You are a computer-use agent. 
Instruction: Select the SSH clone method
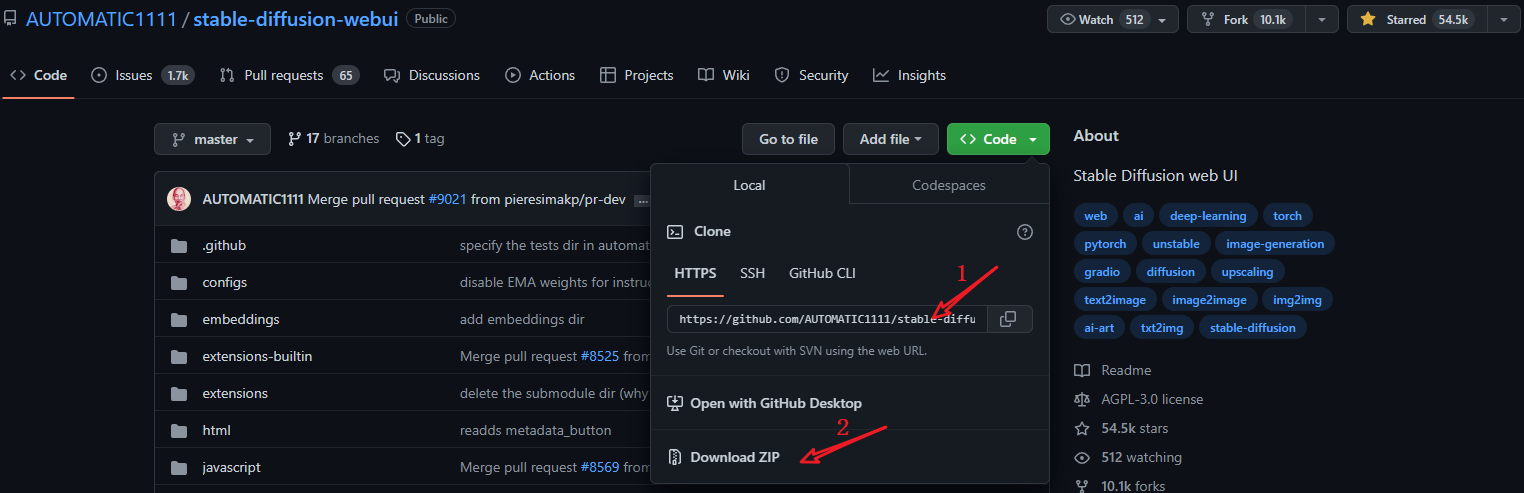pos(752,273)
